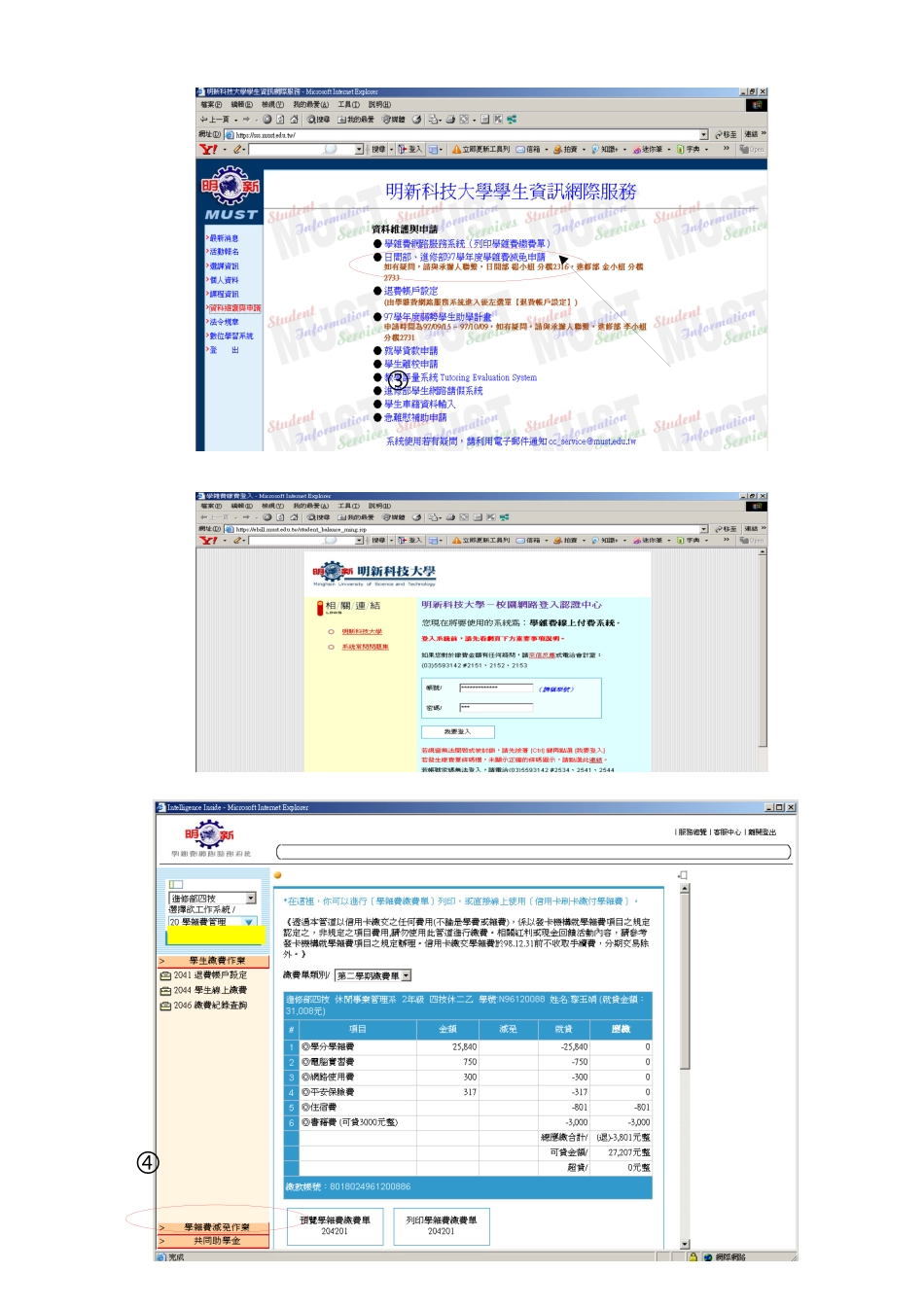This screenshot has width=924, height=1307.
Task: Open 2046 繳費紀錄查詢 item
Action: pos(210,1006)
